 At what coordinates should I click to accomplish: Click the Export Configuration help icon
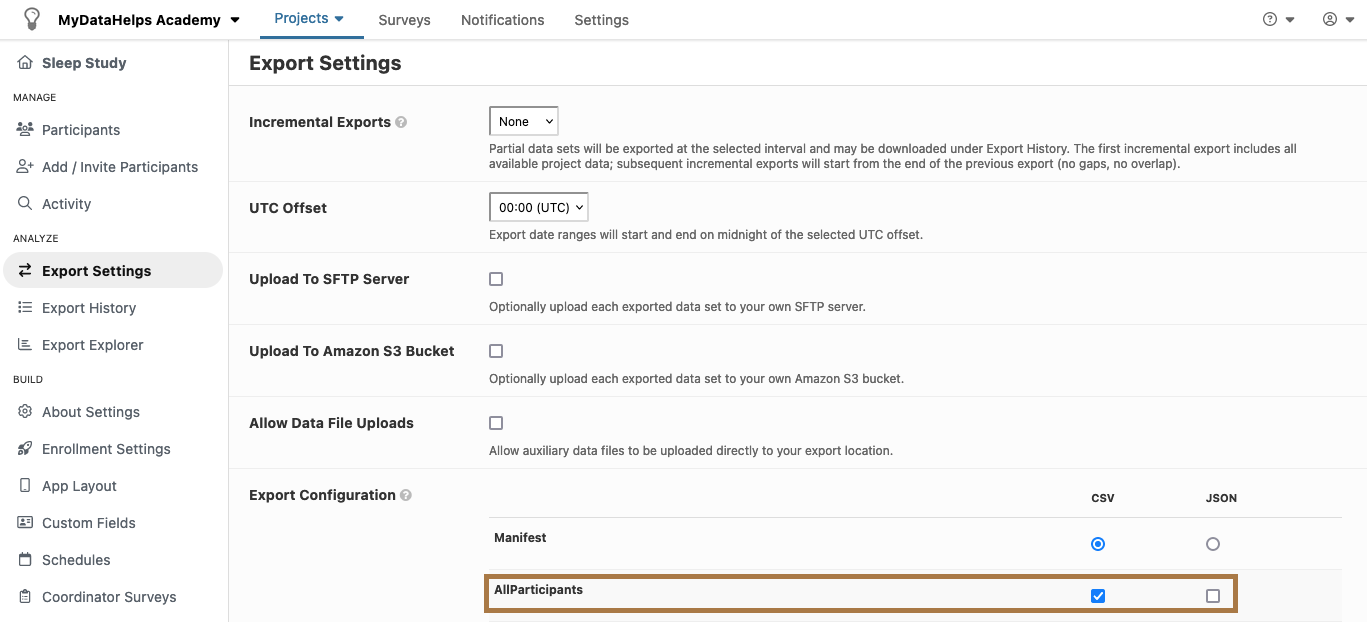406,495
